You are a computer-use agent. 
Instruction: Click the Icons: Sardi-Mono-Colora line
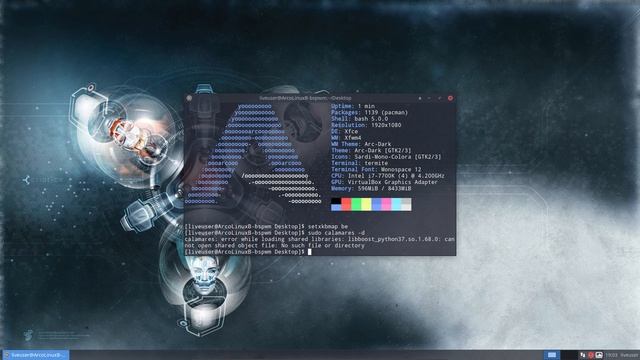click(x=386, y=157)
